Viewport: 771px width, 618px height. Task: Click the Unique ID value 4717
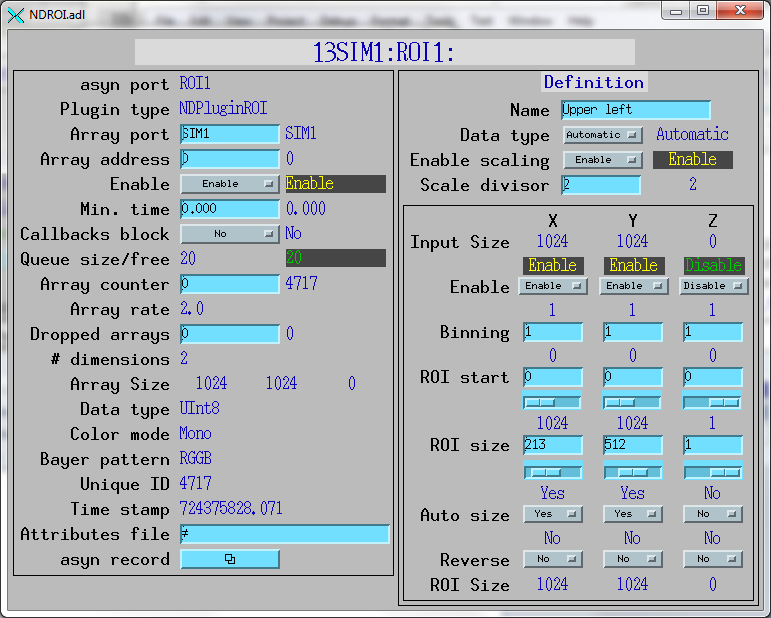click(195, 483)
